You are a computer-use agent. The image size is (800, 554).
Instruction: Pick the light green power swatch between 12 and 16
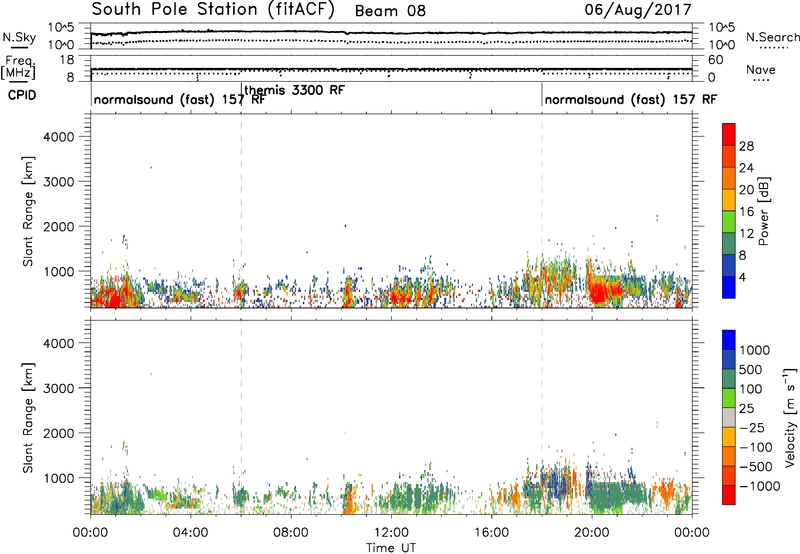(729, 222)
